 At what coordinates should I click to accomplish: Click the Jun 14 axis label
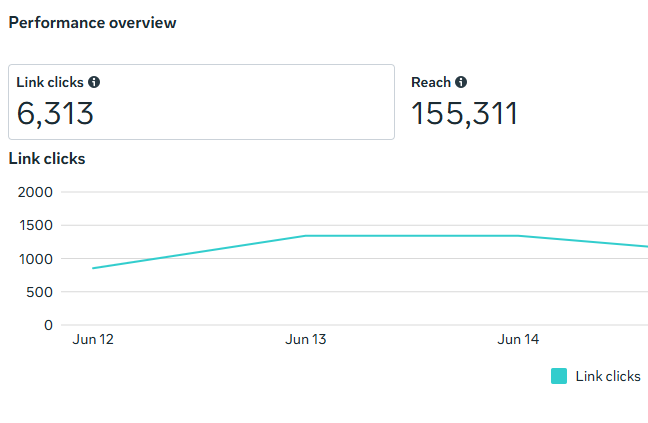(518, 340)
